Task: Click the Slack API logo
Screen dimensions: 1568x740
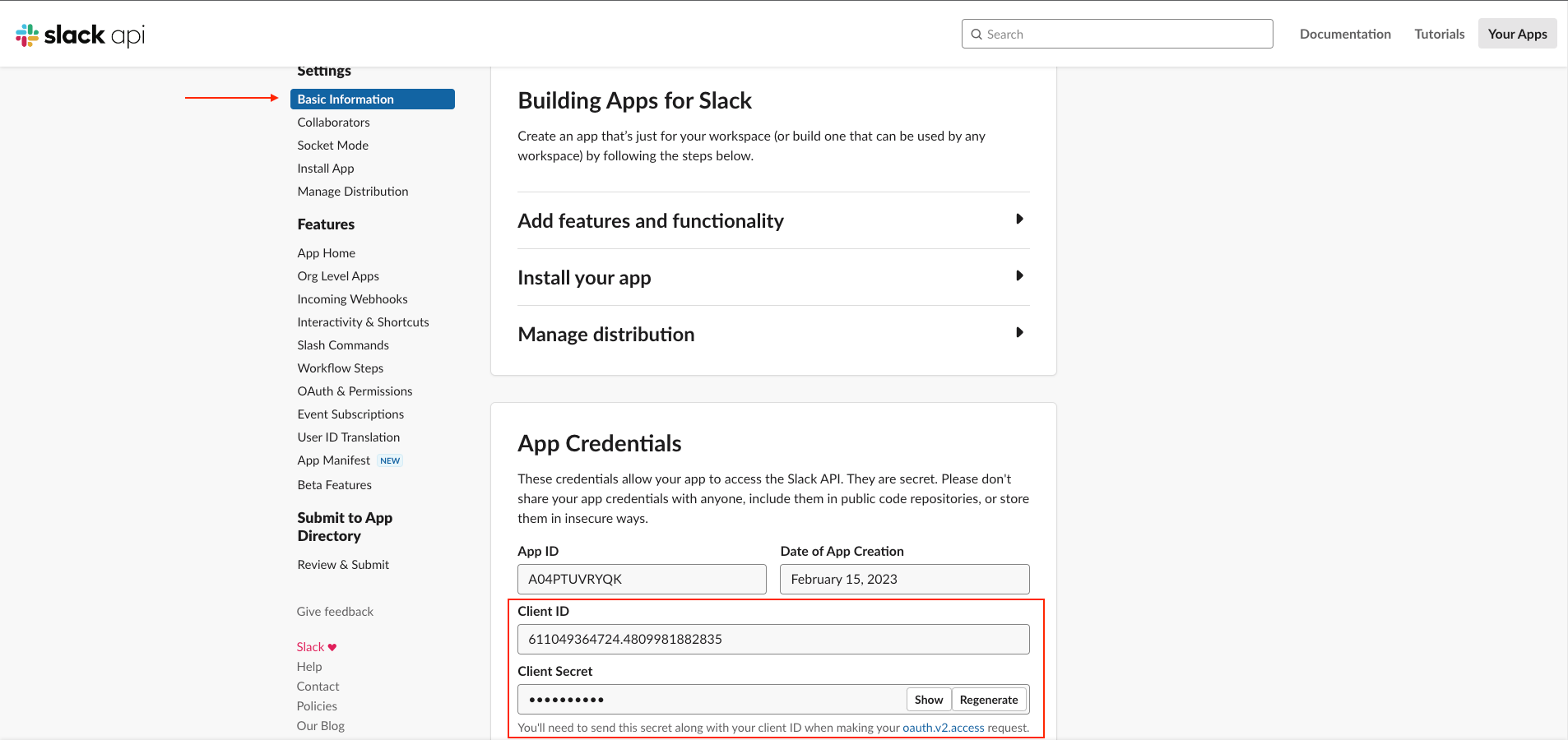Action: 81,35
